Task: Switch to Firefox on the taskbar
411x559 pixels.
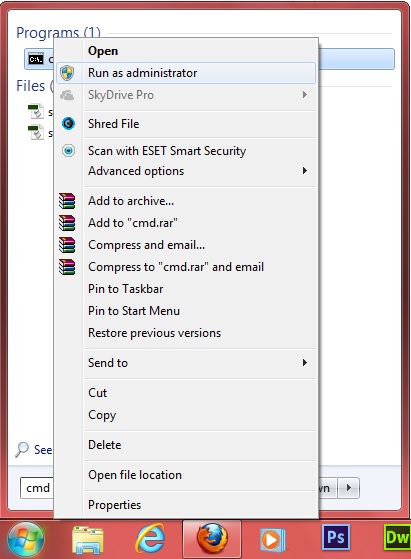Action: click(x=212, y=539)
